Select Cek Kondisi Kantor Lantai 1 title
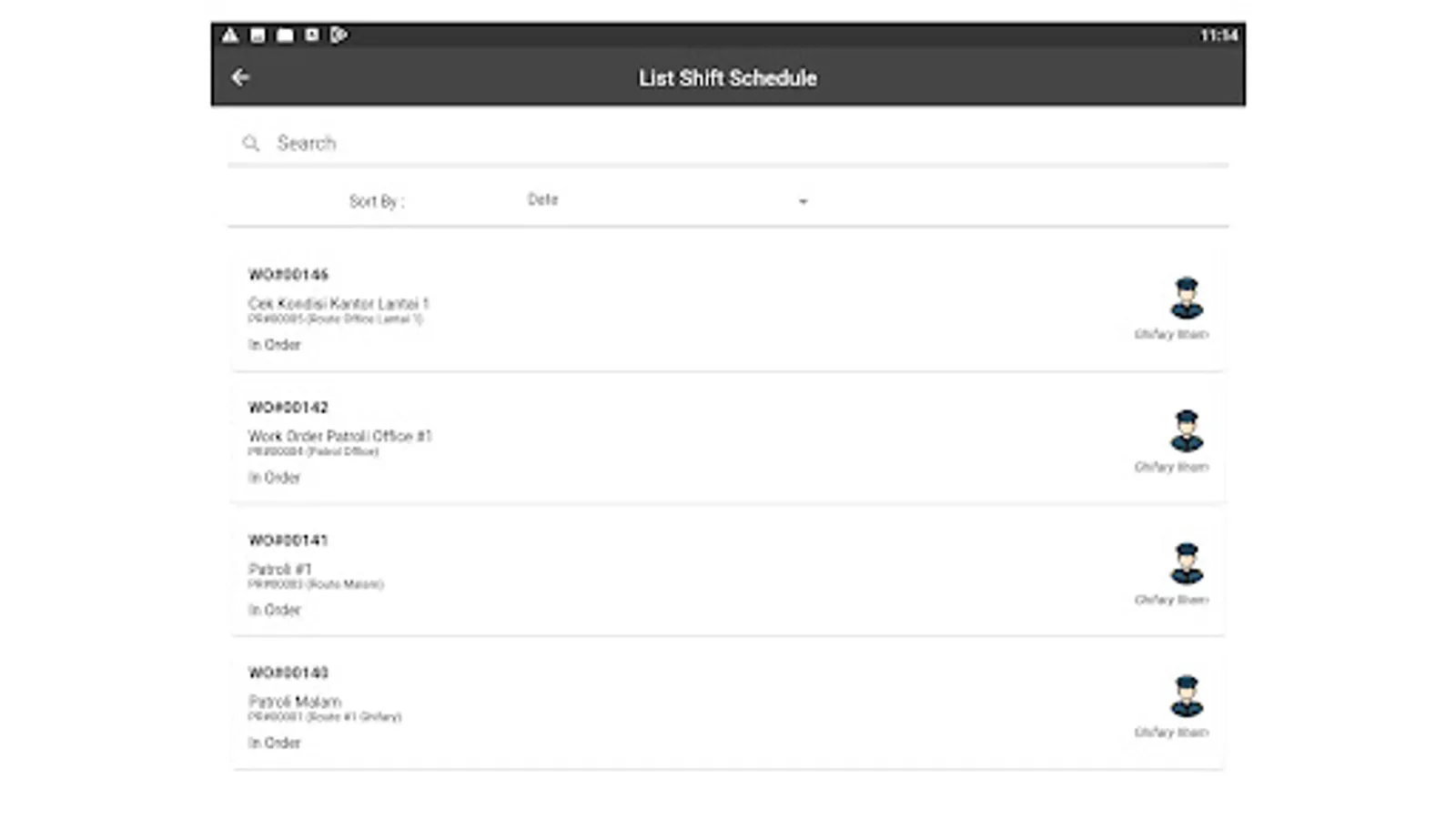1456x819 pixels. (x=339, y=304)
